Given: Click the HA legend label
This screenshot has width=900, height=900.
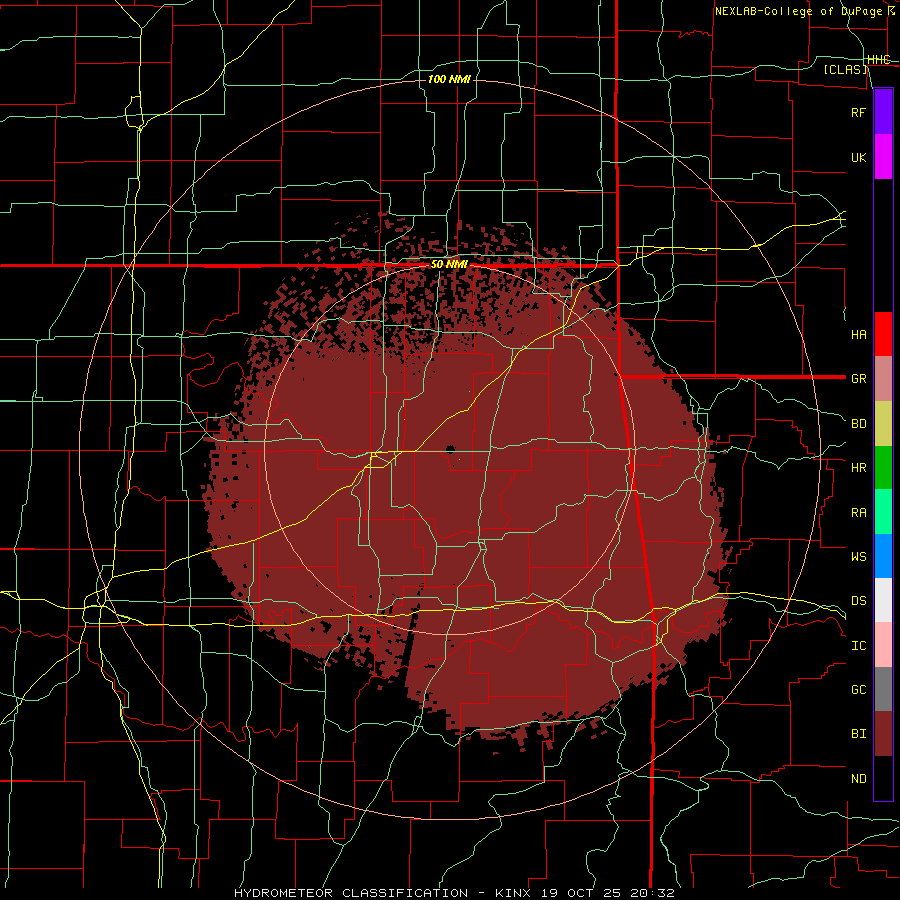Looking at the screenshot, I should (858, 334).
